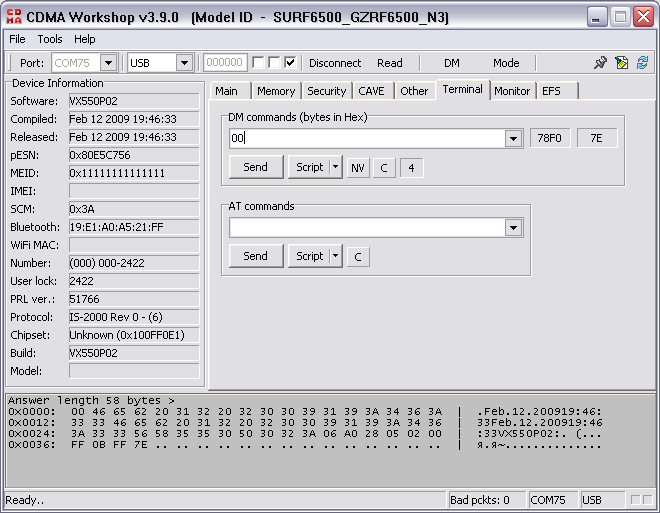The height and width of the screenshot is (513, 660).
Task: Open the Help menu
Action: click(x=85, y=39)
